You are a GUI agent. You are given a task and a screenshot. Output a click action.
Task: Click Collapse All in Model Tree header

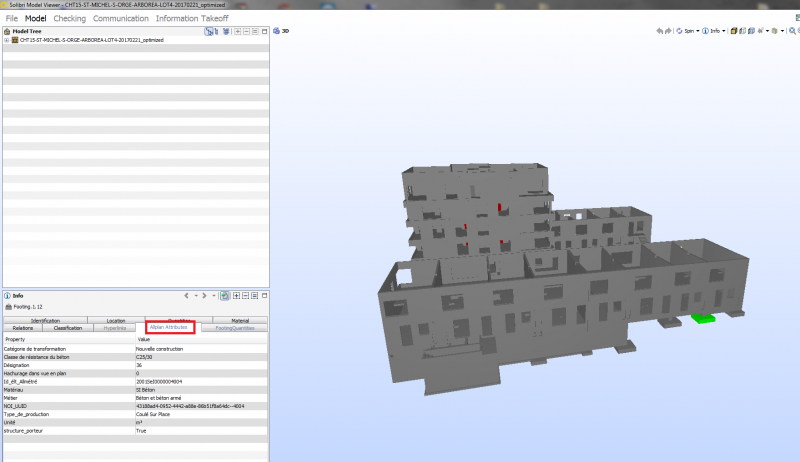246,31
